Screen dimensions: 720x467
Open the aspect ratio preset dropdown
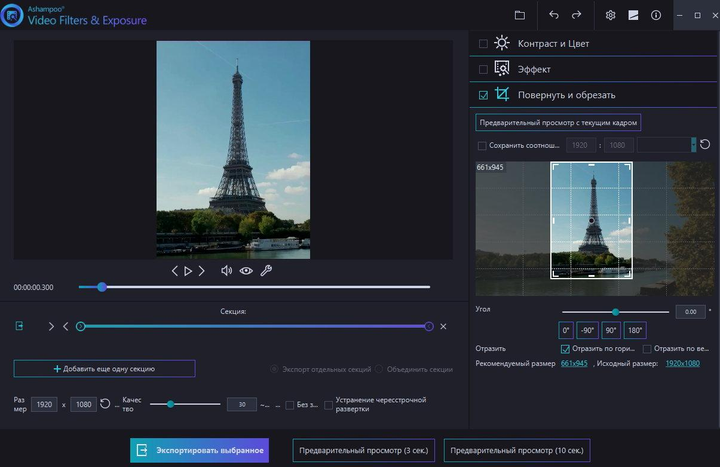point(693,145)
